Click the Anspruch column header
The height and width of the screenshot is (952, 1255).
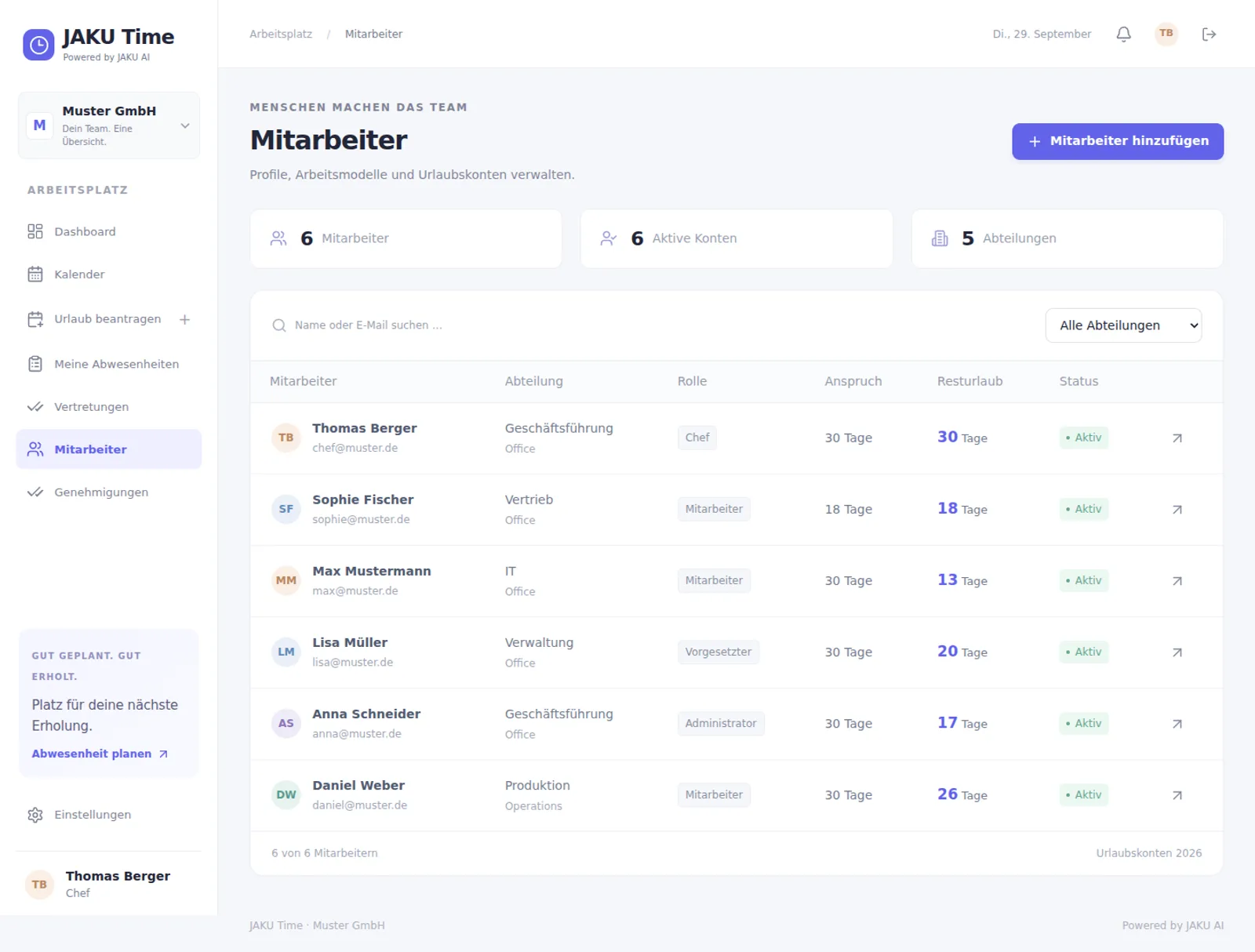[x=853, y=381]
